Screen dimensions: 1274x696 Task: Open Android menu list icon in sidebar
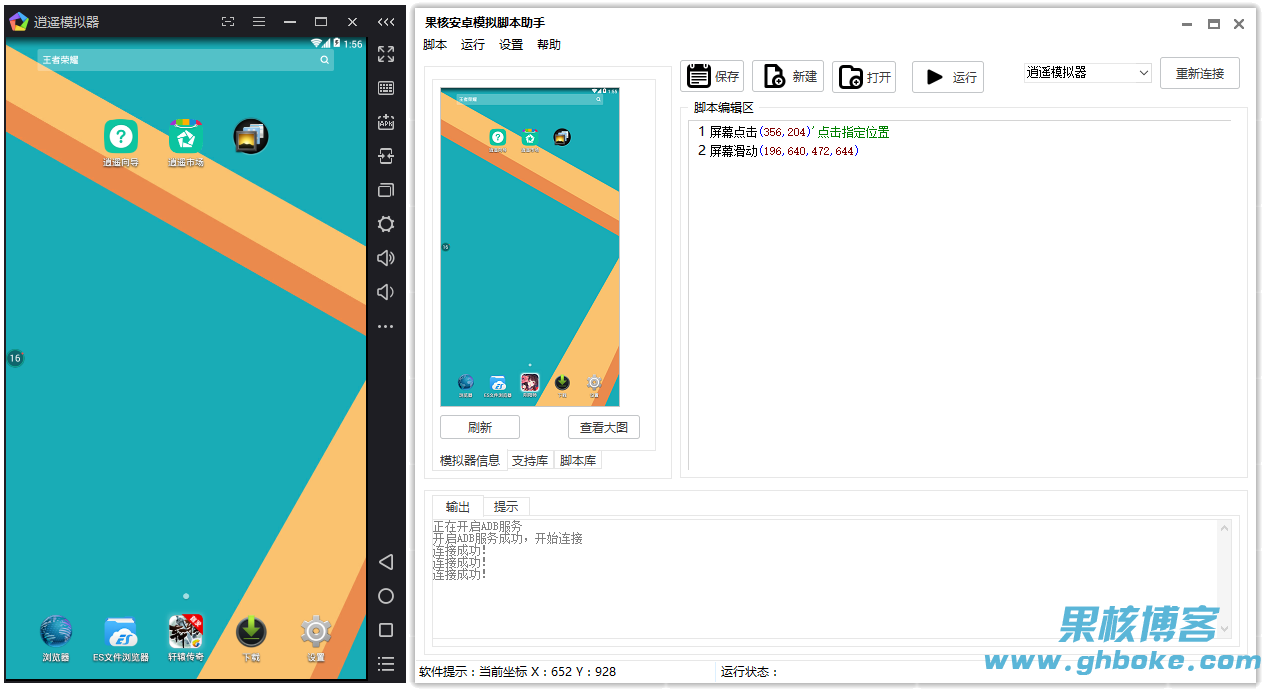tap(386, 664)
